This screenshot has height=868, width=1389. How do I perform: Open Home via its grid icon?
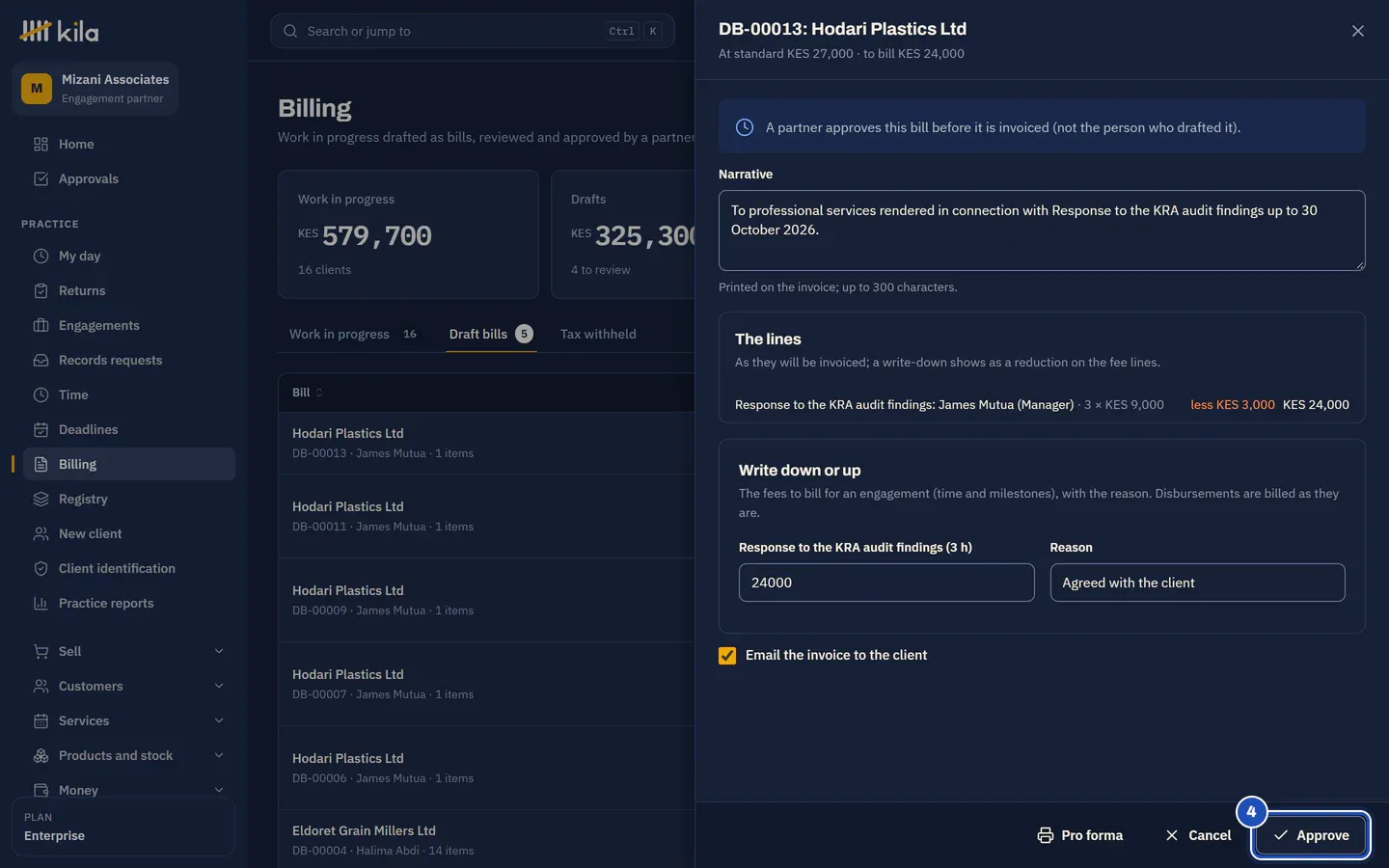(x=41, y=144)
